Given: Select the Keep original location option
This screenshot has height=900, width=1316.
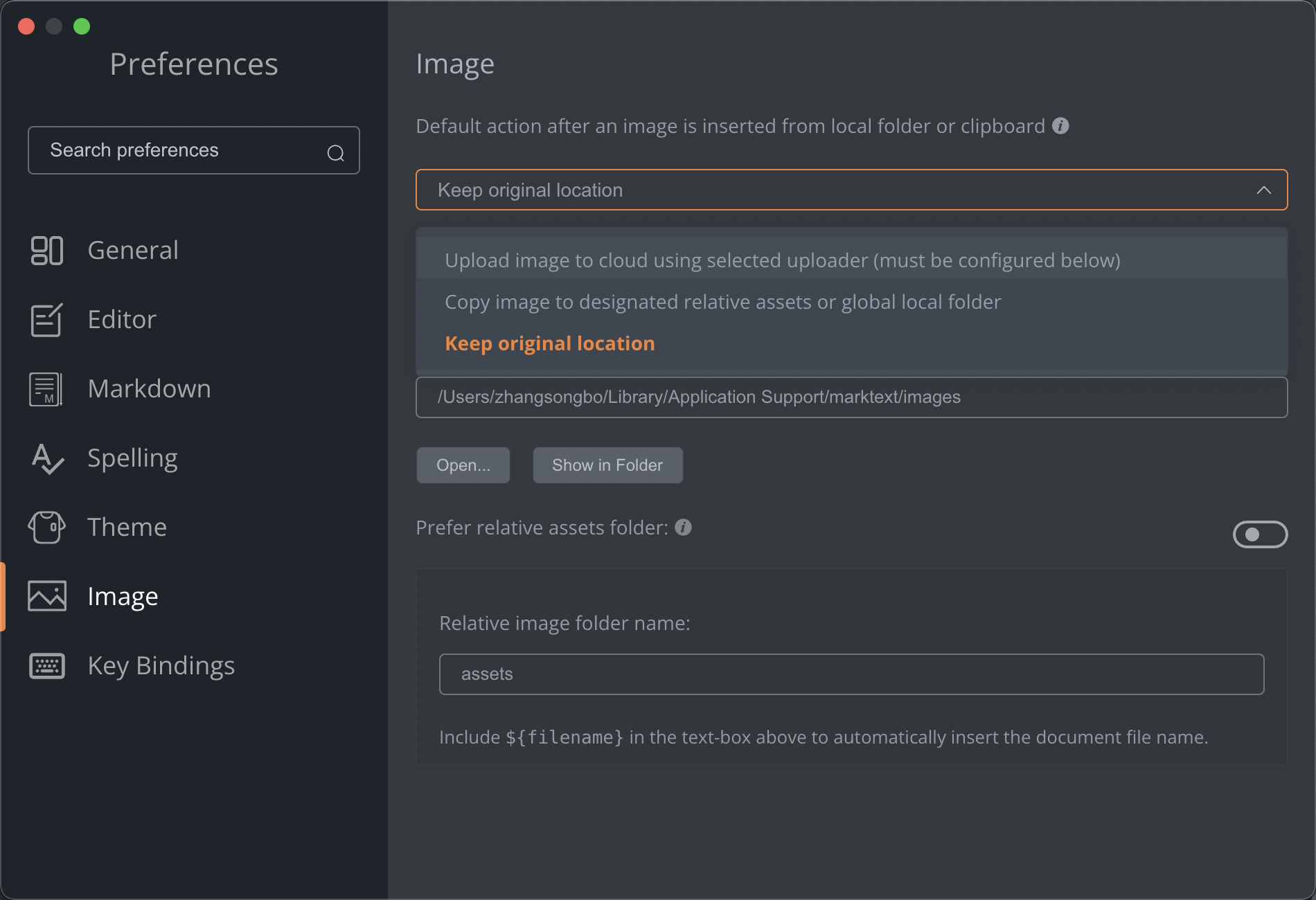Looking at the screenshot, I should [549, 343].
